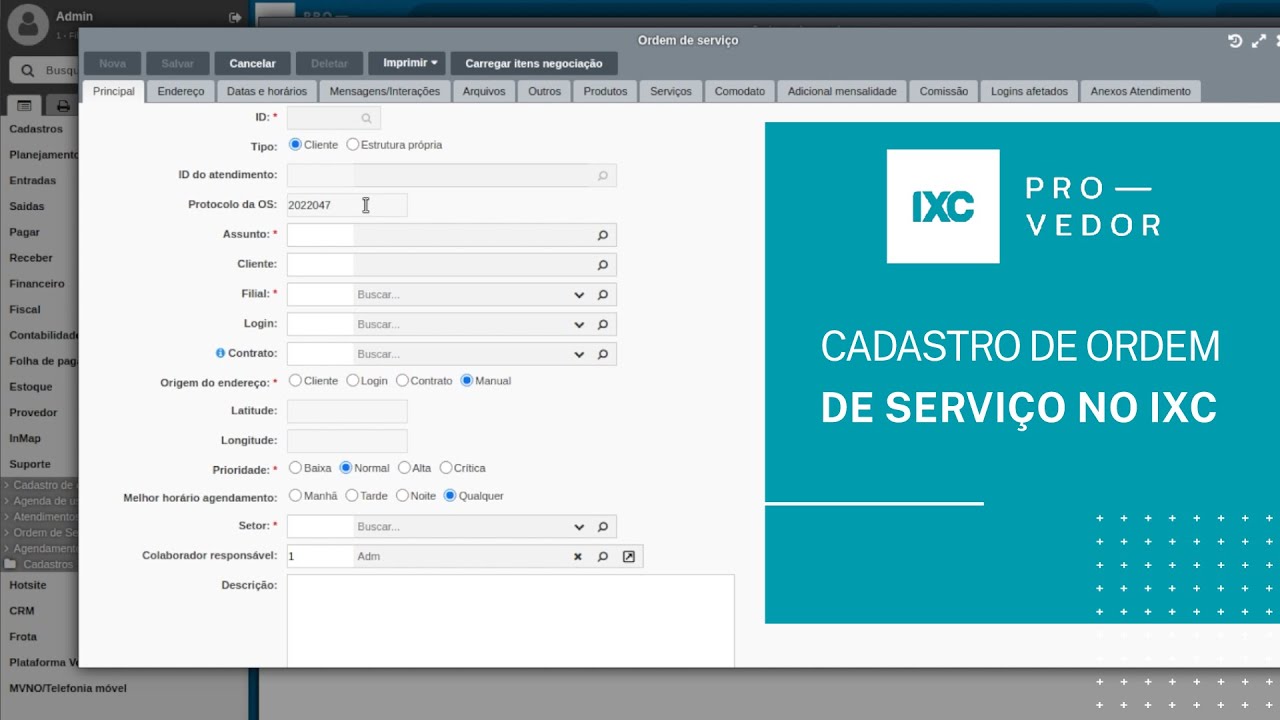
Task: Click the Carregar itens negociação button
Action: 534,63
